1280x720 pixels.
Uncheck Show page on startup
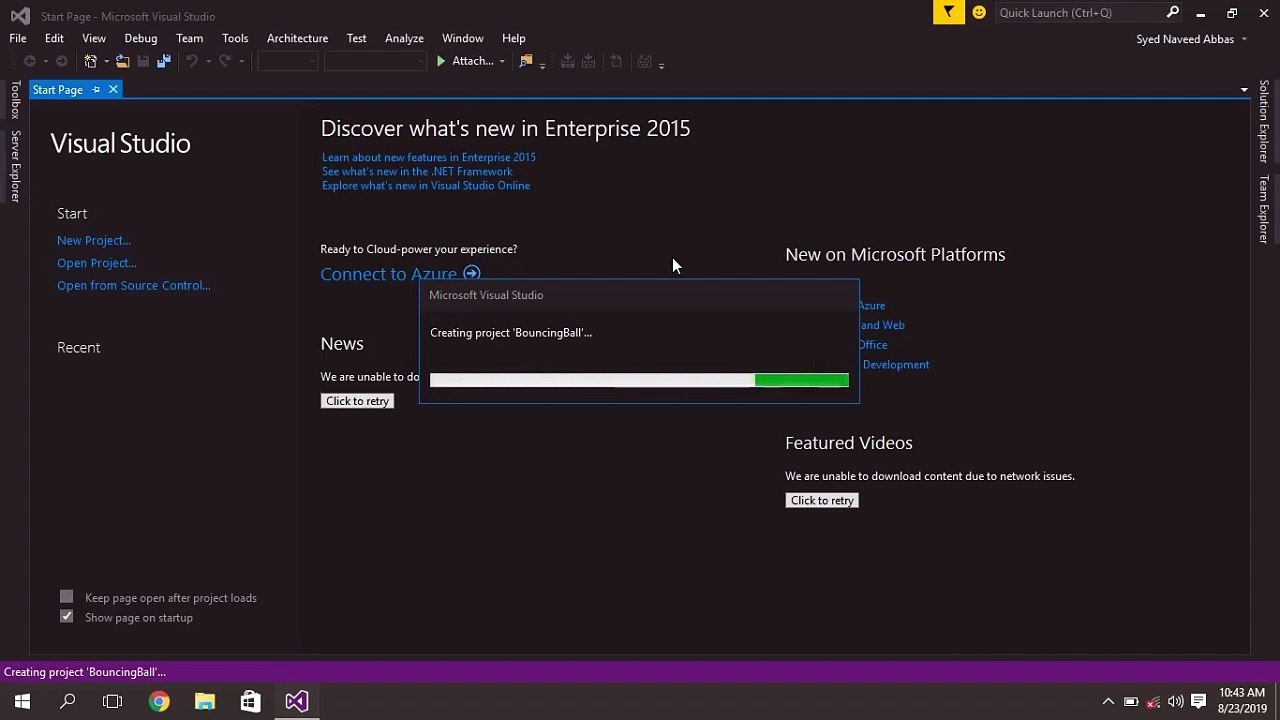[x=67, y=617]
